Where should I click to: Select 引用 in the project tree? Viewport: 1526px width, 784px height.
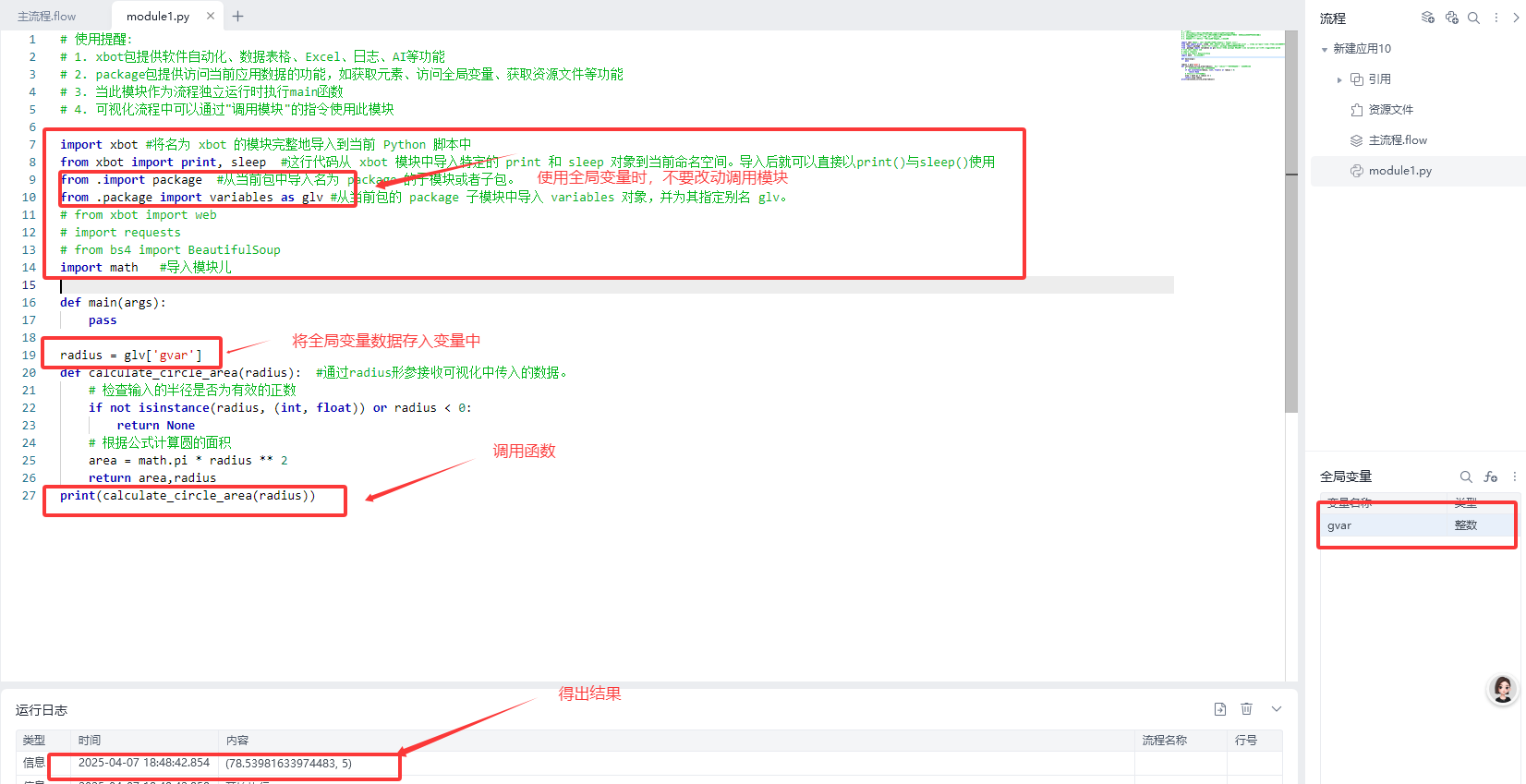[x=1379, y=79]
